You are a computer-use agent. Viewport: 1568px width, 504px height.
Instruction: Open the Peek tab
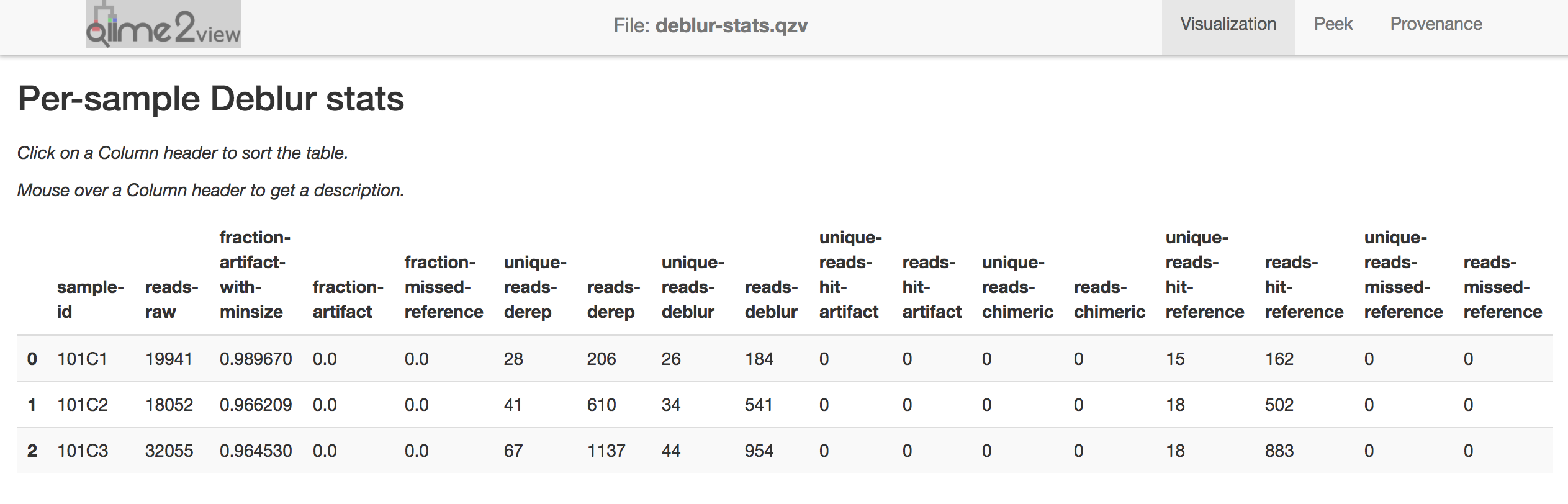tap(1333, 25)
